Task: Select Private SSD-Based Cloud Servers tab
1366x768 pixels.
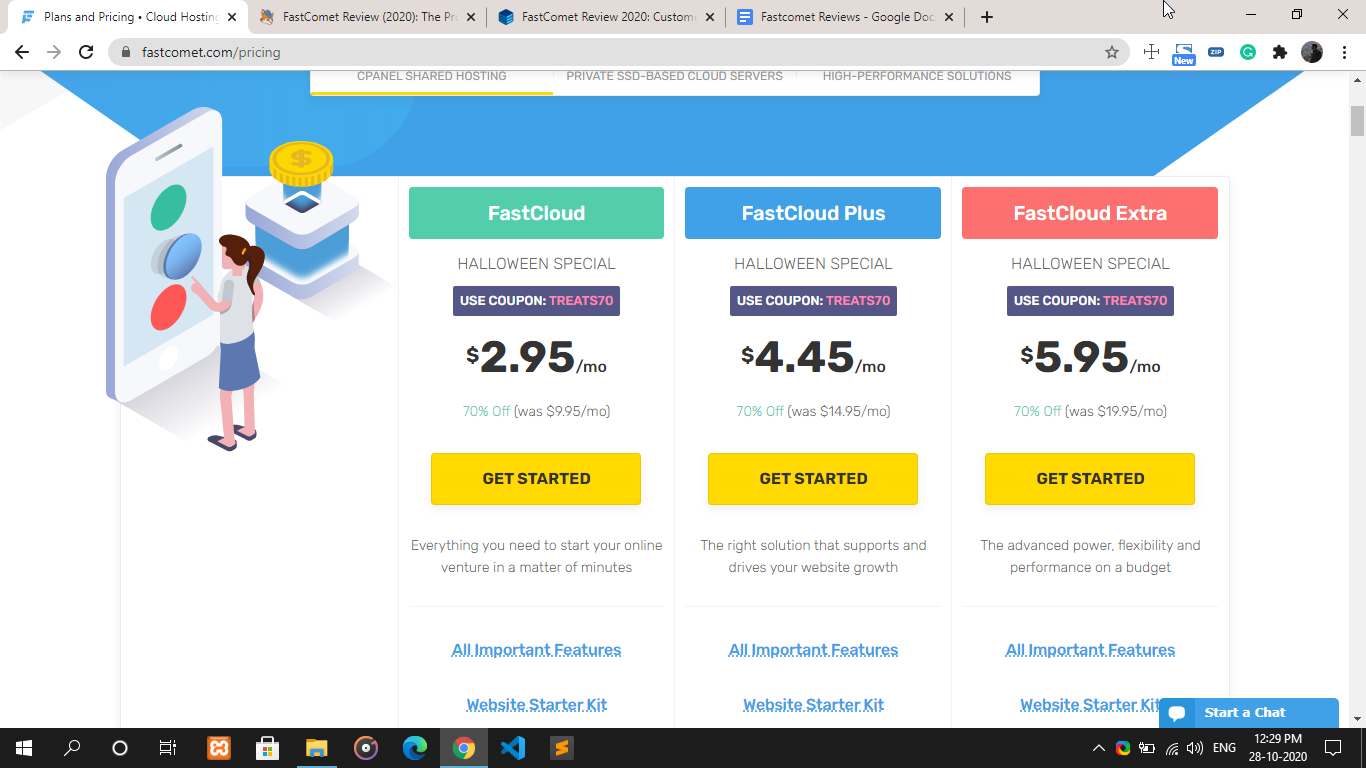Action: 675,77
